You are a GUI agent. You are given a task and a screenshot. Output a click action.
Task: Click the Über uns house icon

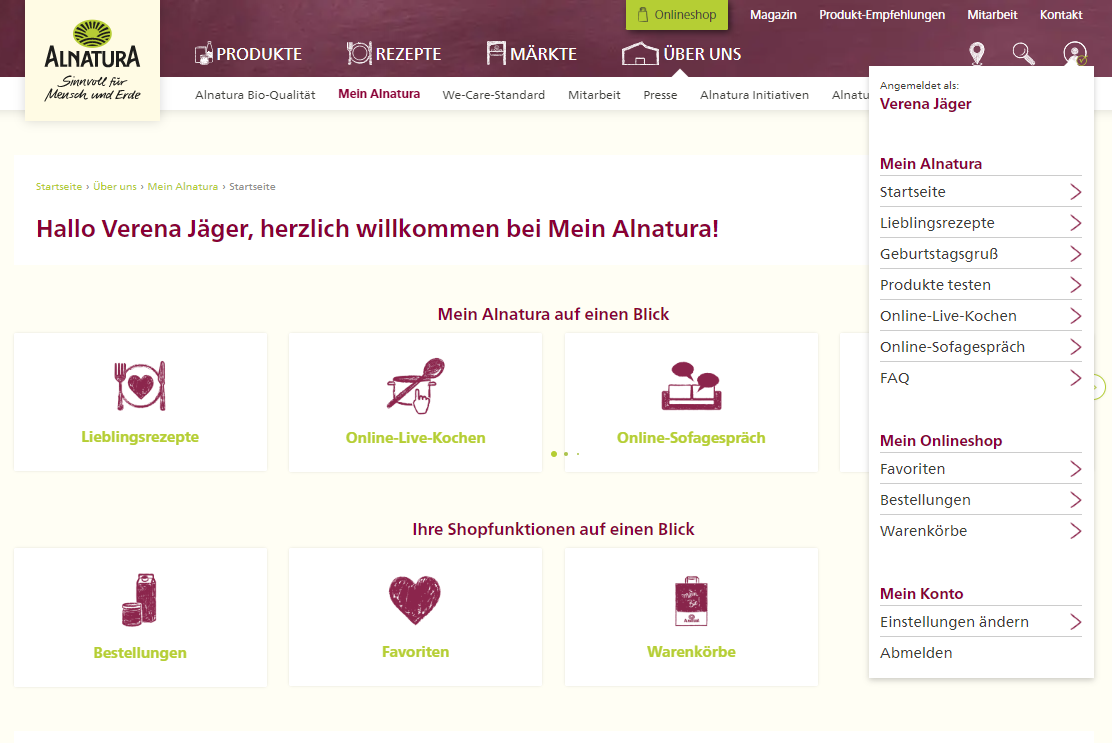640,53
